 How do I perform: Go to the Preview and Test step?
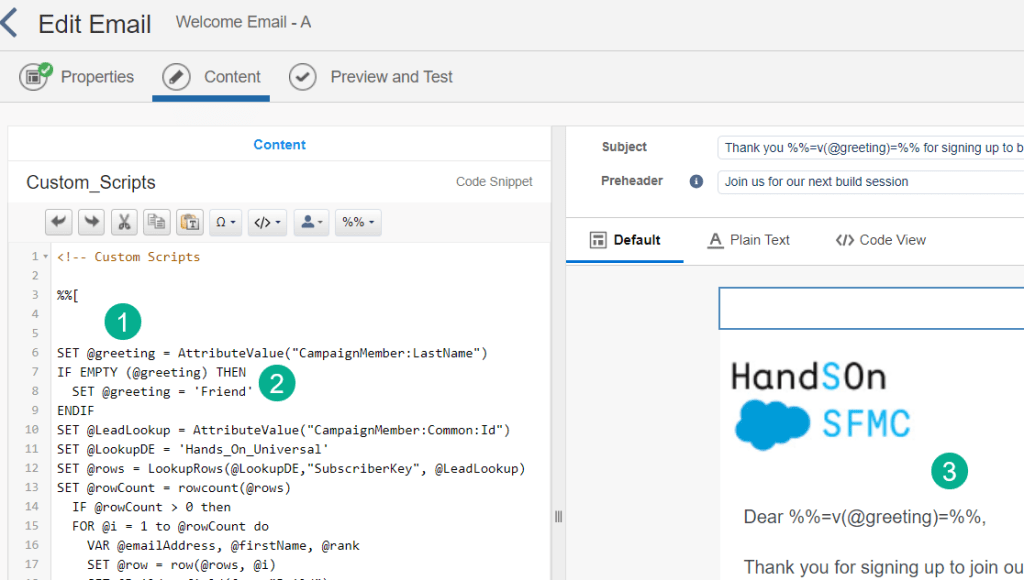pos(372,77)
